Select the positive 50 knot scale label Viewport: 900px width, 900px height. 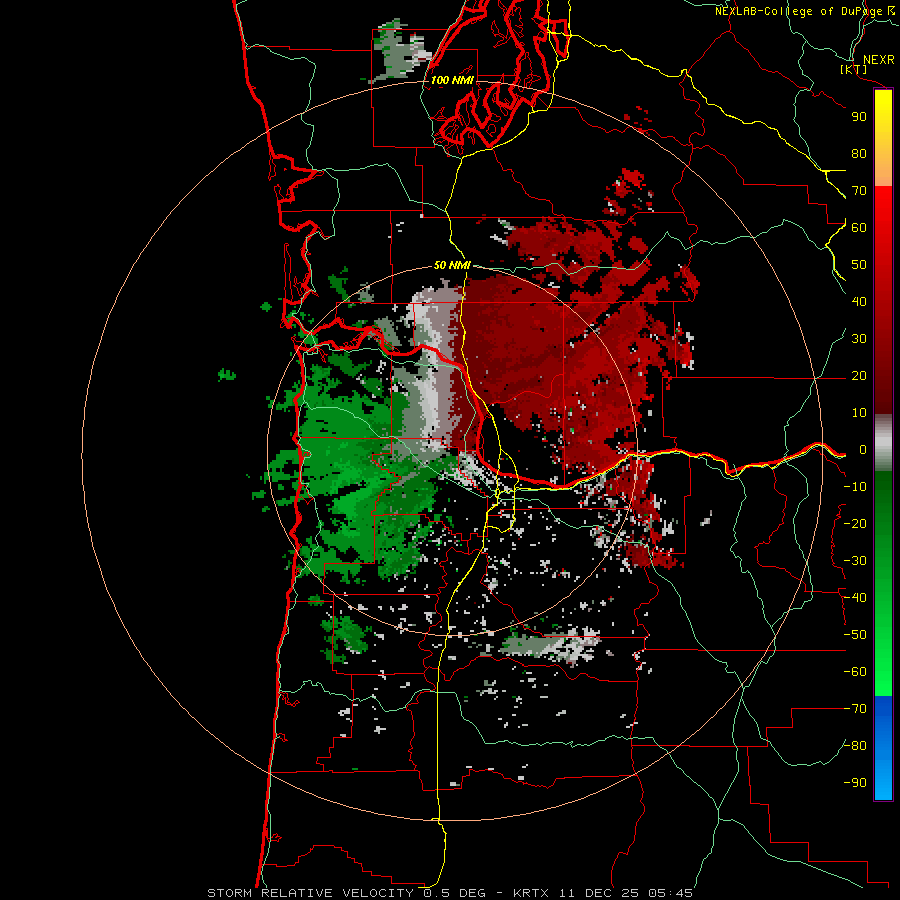click(859, 265)
